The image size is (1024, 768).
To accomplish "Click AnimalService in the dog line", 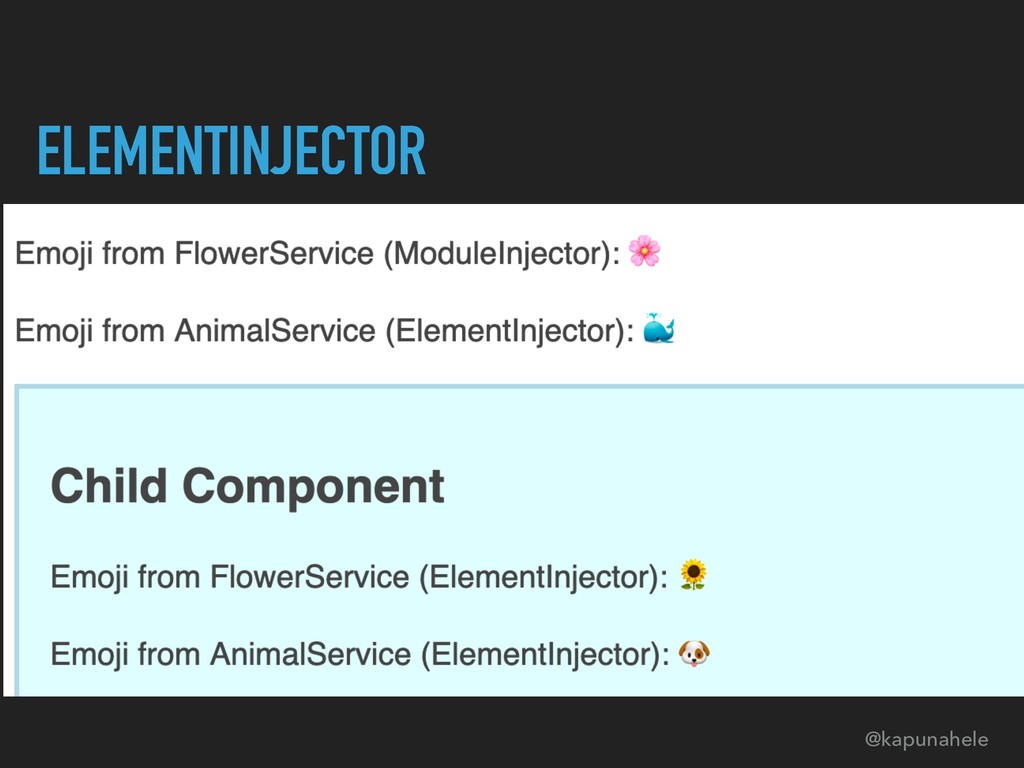I will click(311, 655).
